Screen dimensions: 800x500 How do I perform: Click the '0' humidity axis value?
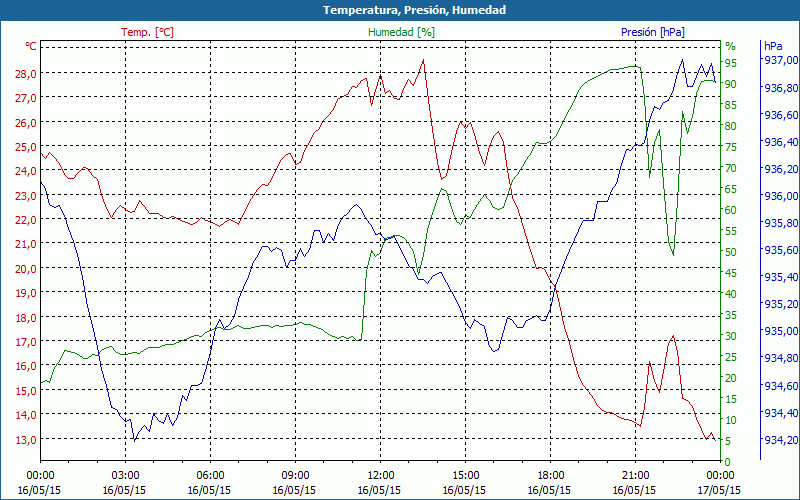pyautogui.click(x=728, y=462)
